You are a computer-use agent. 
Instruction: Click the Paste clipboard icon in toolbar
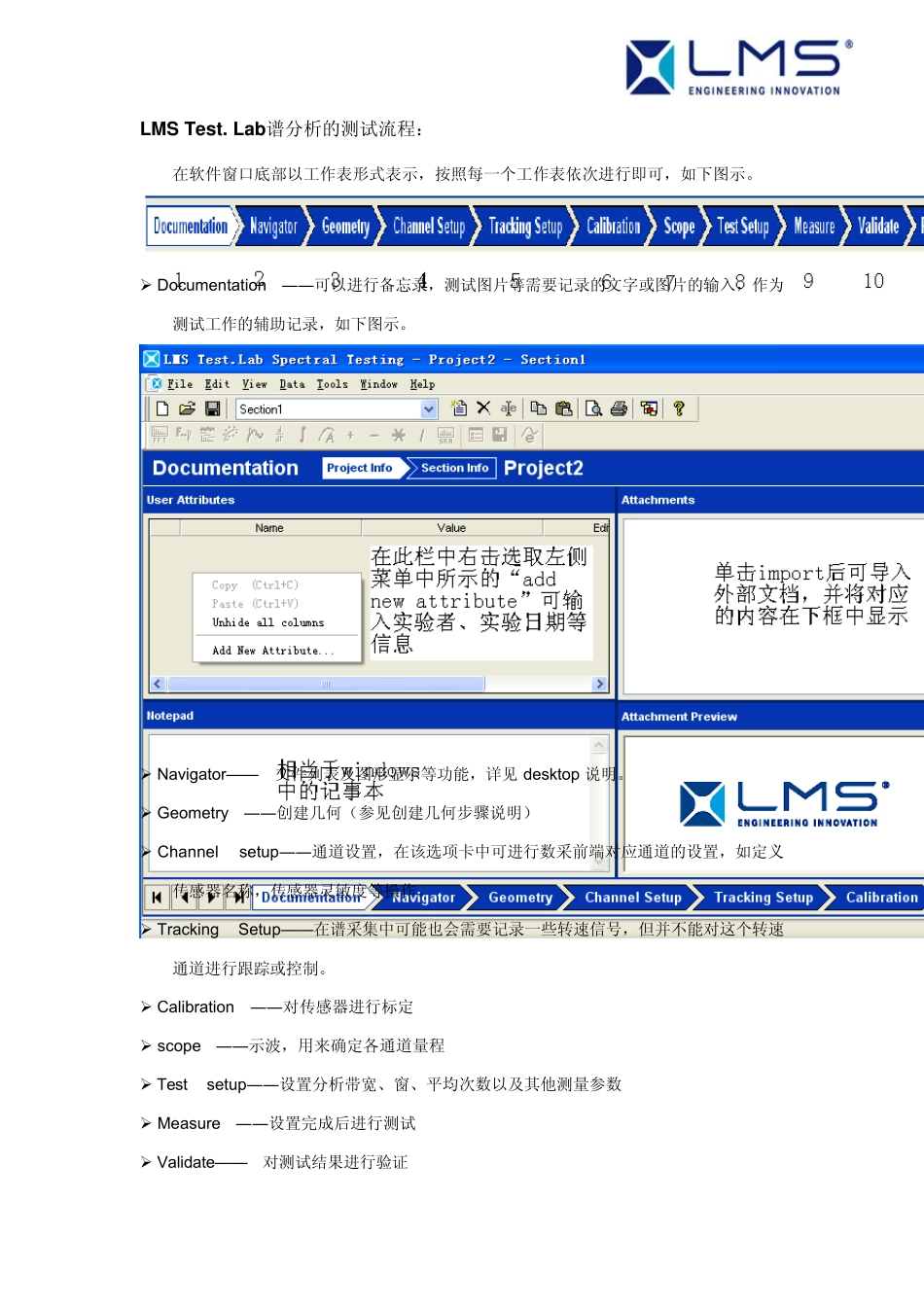(x=563, y=408)
